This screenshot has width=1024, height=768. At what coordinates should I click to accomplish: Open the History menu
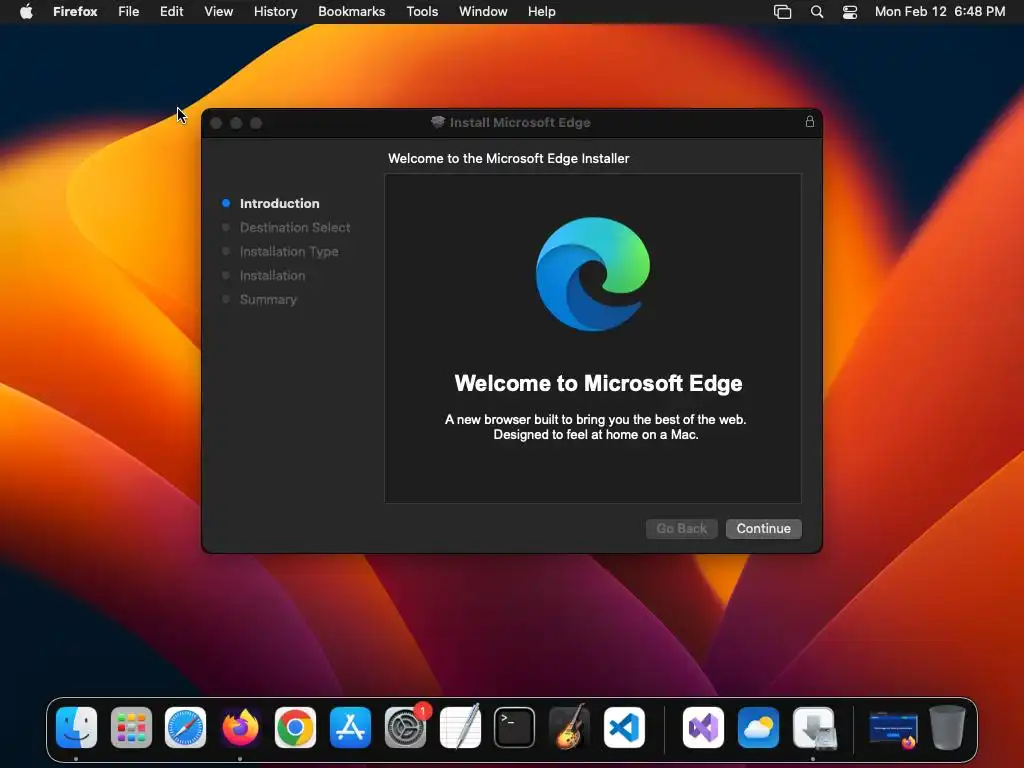pyautogui.click(x=276, y=11)
